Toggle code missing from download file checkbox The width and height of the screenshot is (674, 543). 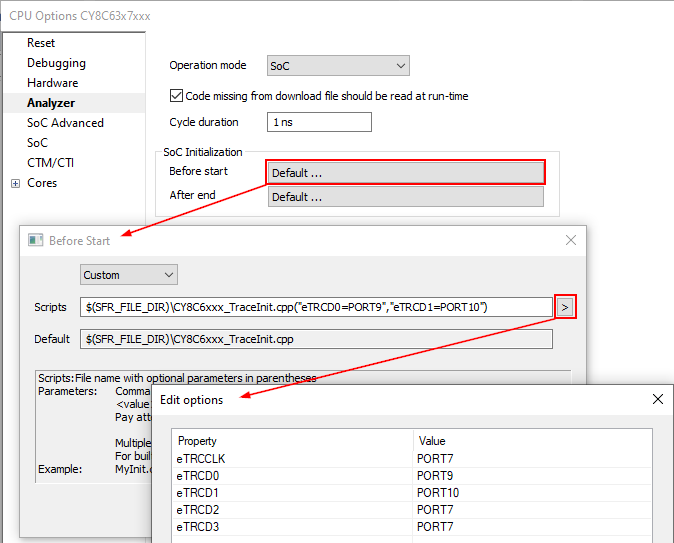coord(177,97)
